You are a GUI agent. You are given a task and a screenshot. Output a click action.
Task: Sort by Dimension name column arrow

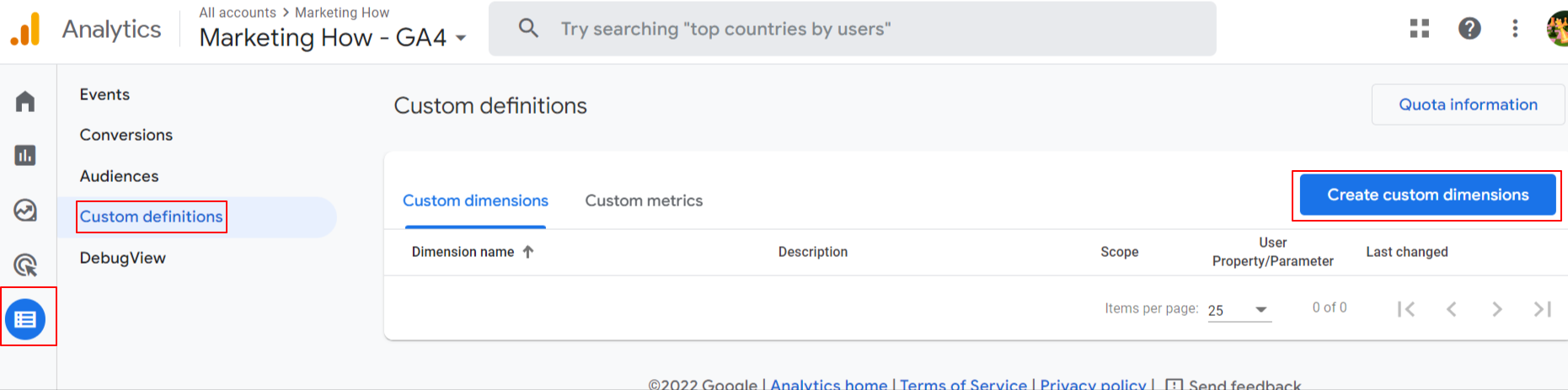(x=528, y=252)
